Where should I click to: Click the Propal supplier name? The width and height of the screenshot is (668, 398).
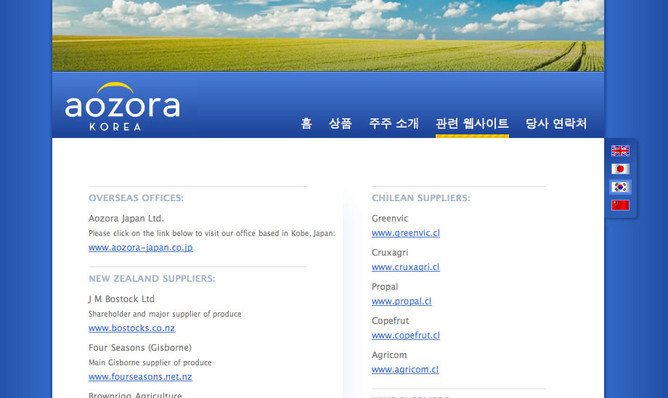click(x=385, y=287)
